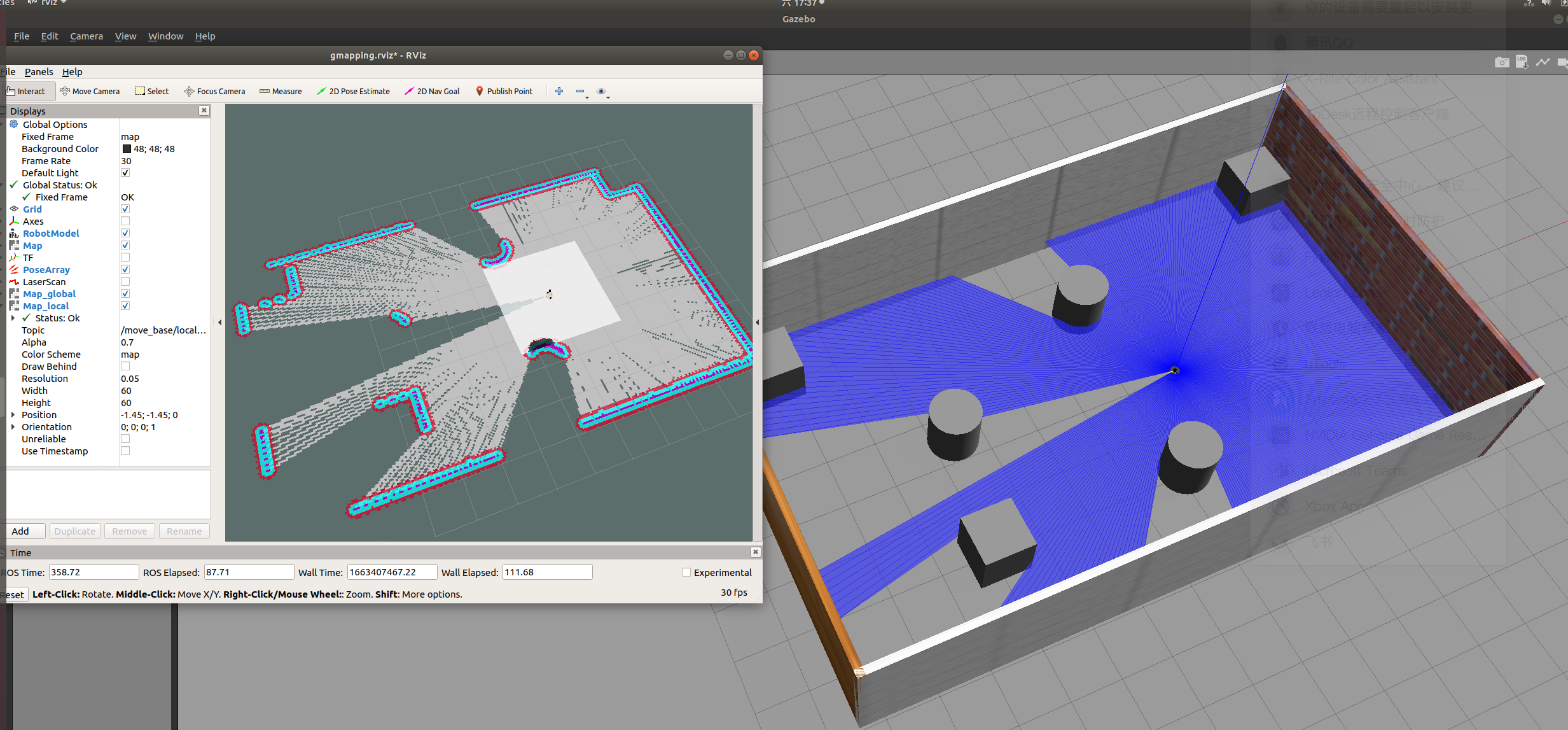This screenshot has width=1568, height=730.
Task: Enable the Axes display checkbox
Action: pos(125,221)
